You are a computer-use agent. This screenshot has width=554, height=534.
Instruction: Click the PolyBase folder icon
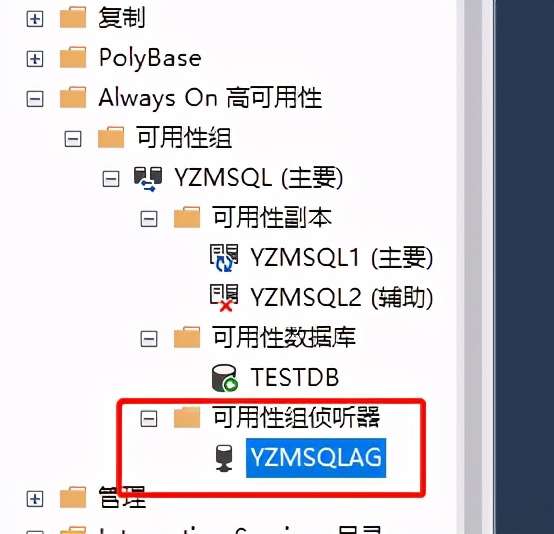(x=73, y=57)
